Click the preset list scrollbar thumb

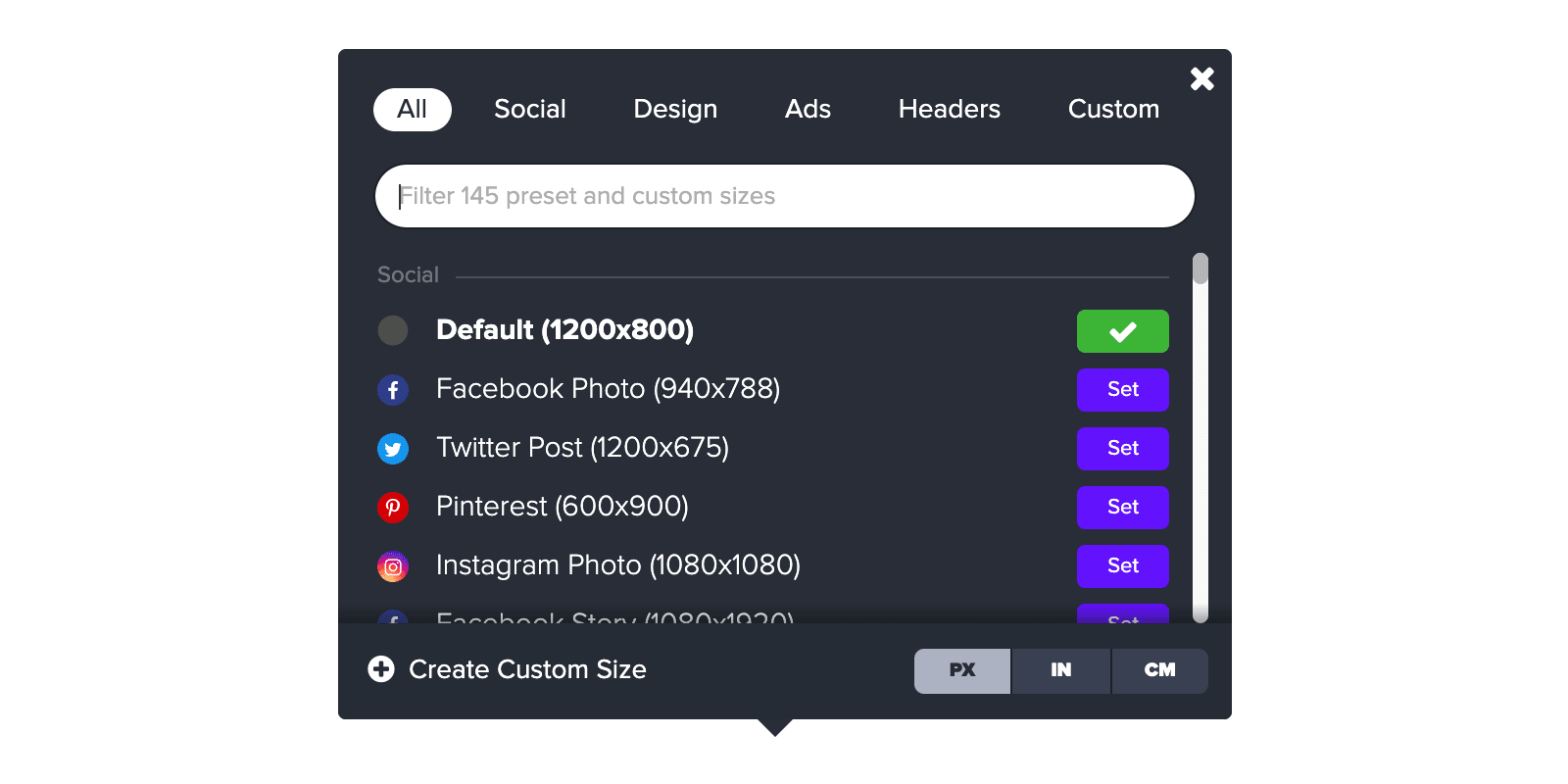click(x=1200, y=269)
